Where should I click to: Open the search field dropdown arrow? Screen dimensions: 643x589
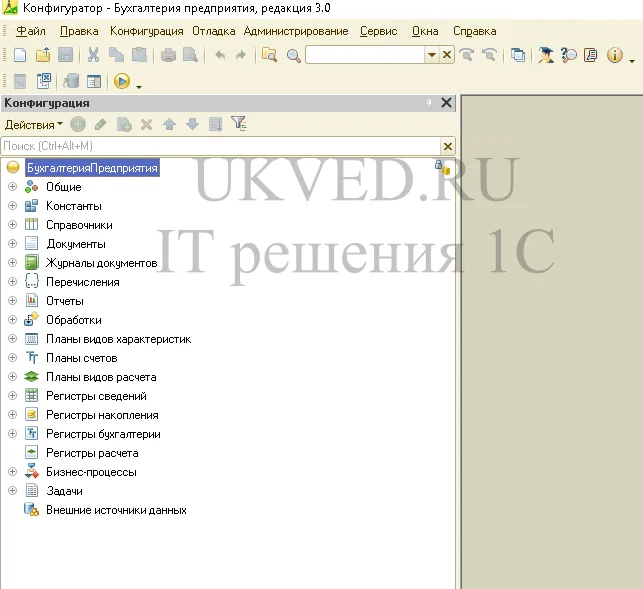click(x=431, y=55)
